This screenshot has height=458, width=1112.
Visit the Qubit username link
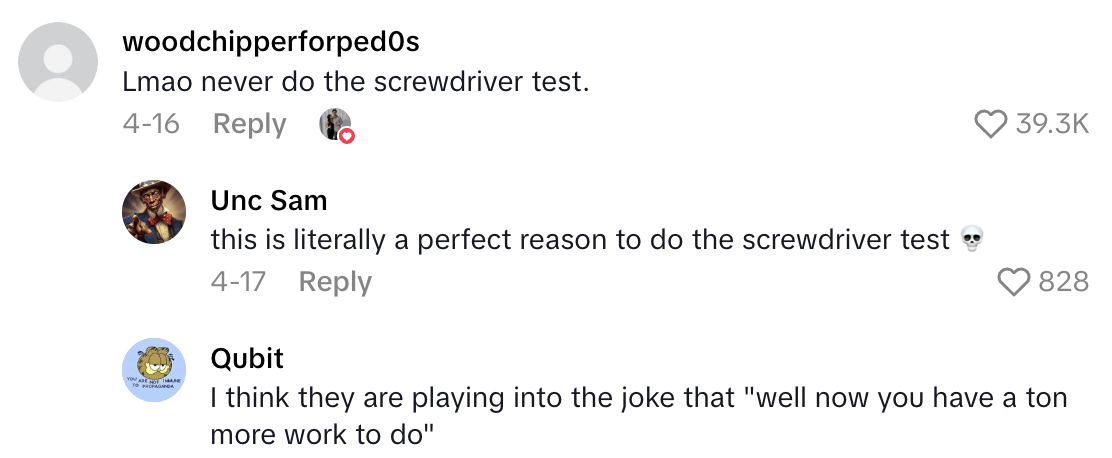click(247, 358)
